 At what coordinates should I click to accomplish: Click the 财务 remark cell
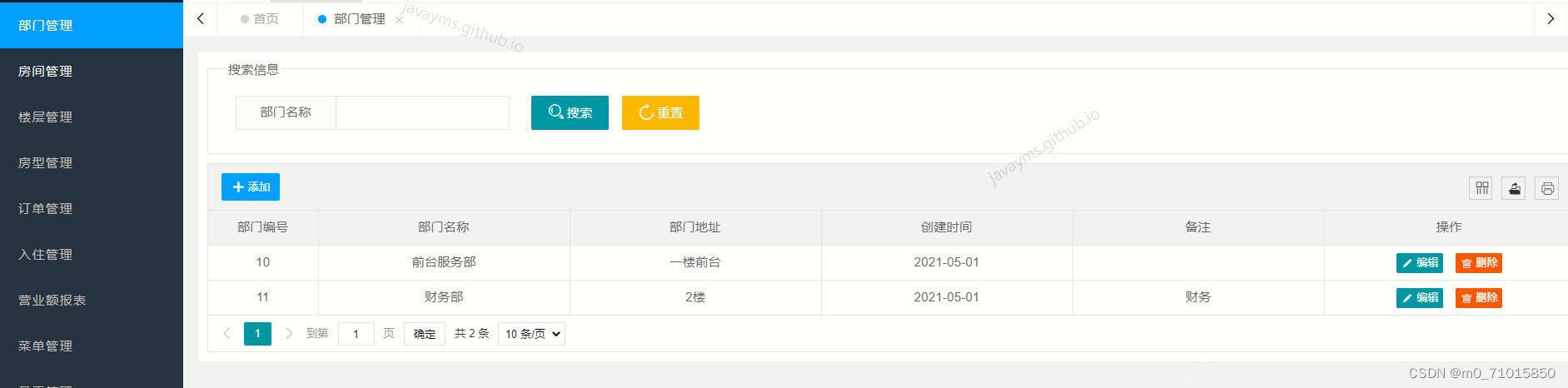pos(1198,297)
